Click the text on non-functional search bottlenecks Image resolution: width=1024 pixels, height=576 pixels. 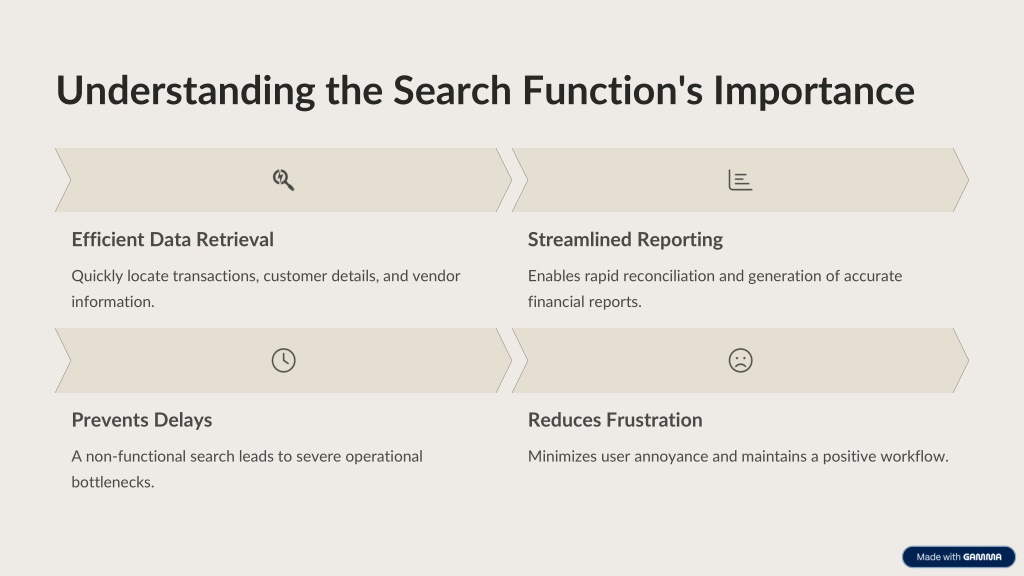pyautogui.click(x=247, y=469)
